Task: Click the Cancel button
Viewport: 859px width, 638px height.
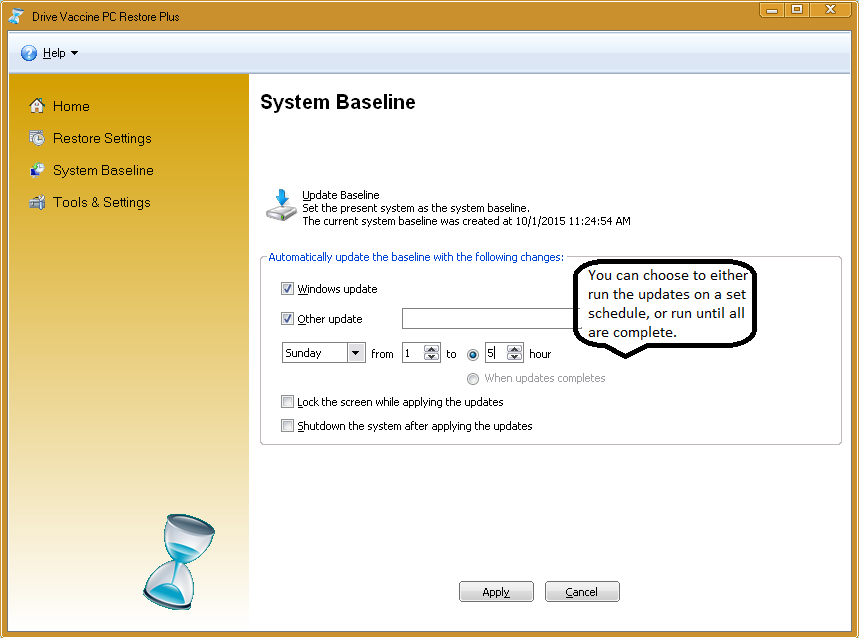Action: pos(582,592)
